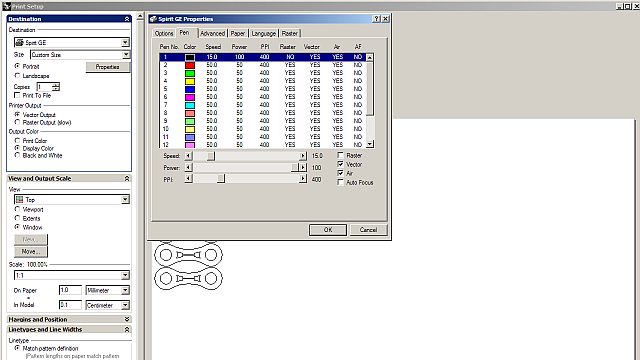Screen dimensions: 640x360
Task: Click left arrow on PPI slider
Action: click(x=188, y=179)
